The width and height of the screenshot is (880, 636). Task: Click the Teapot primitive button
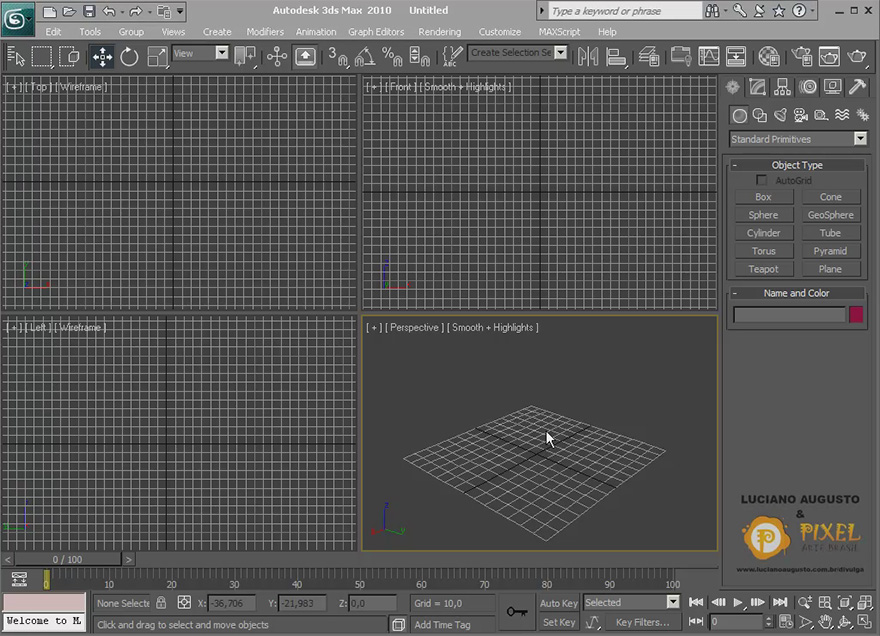point(763,269)
